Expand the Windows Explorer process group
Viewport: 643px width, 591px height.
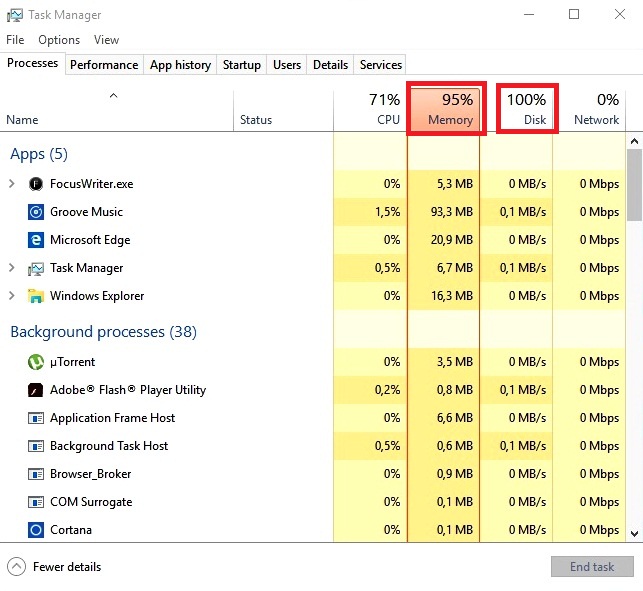point(12,296)
